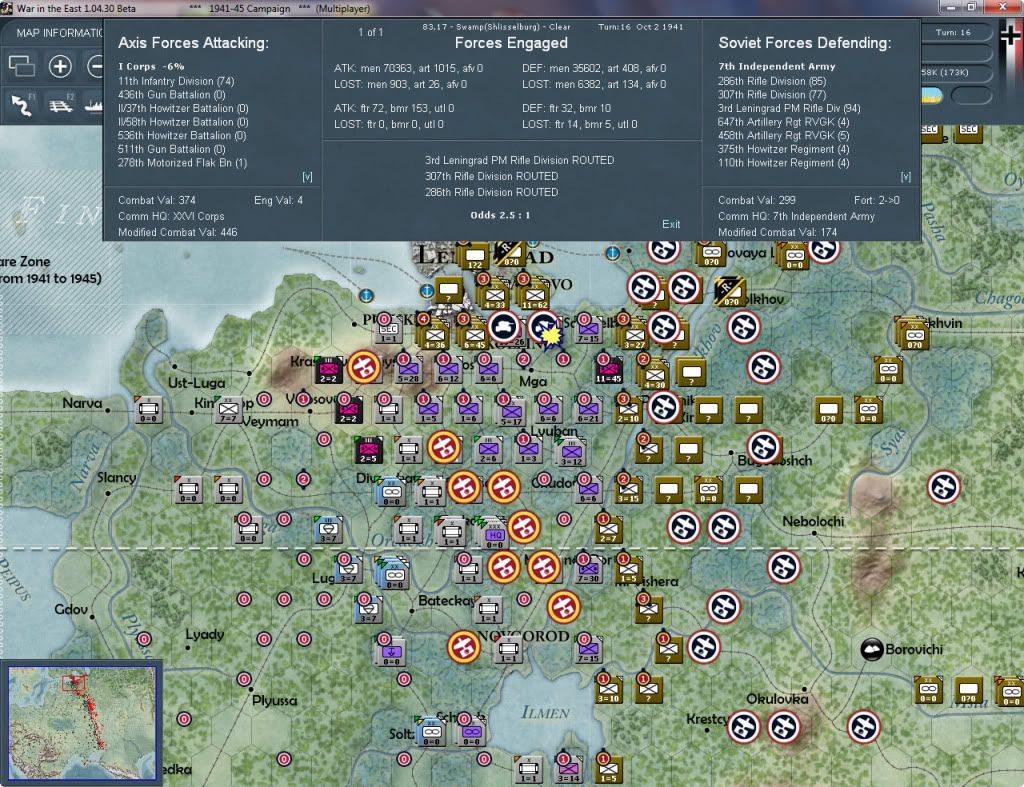Click 110th Howitzer Regiment (4) entry

tap(784, 163)
